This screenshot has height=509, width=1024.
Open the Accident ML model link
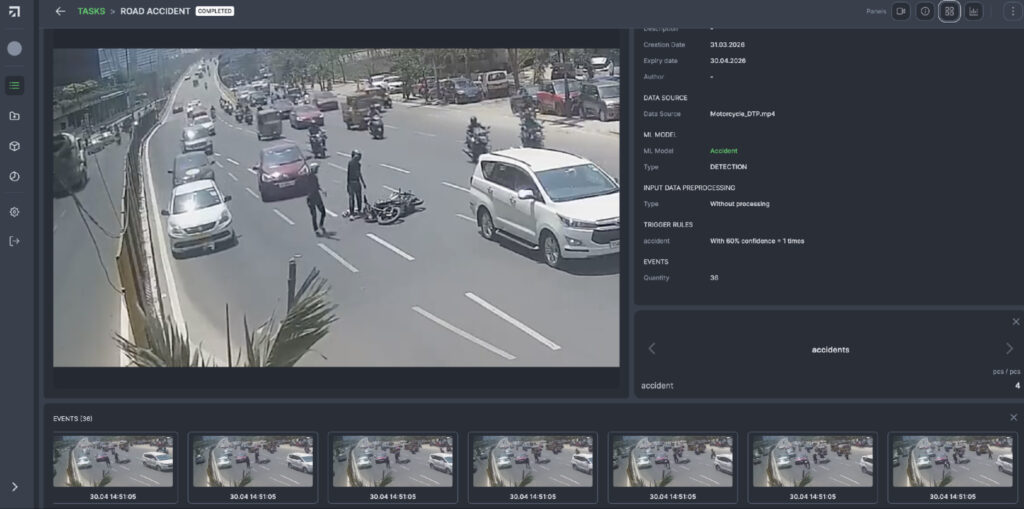(x=723, y=151)
